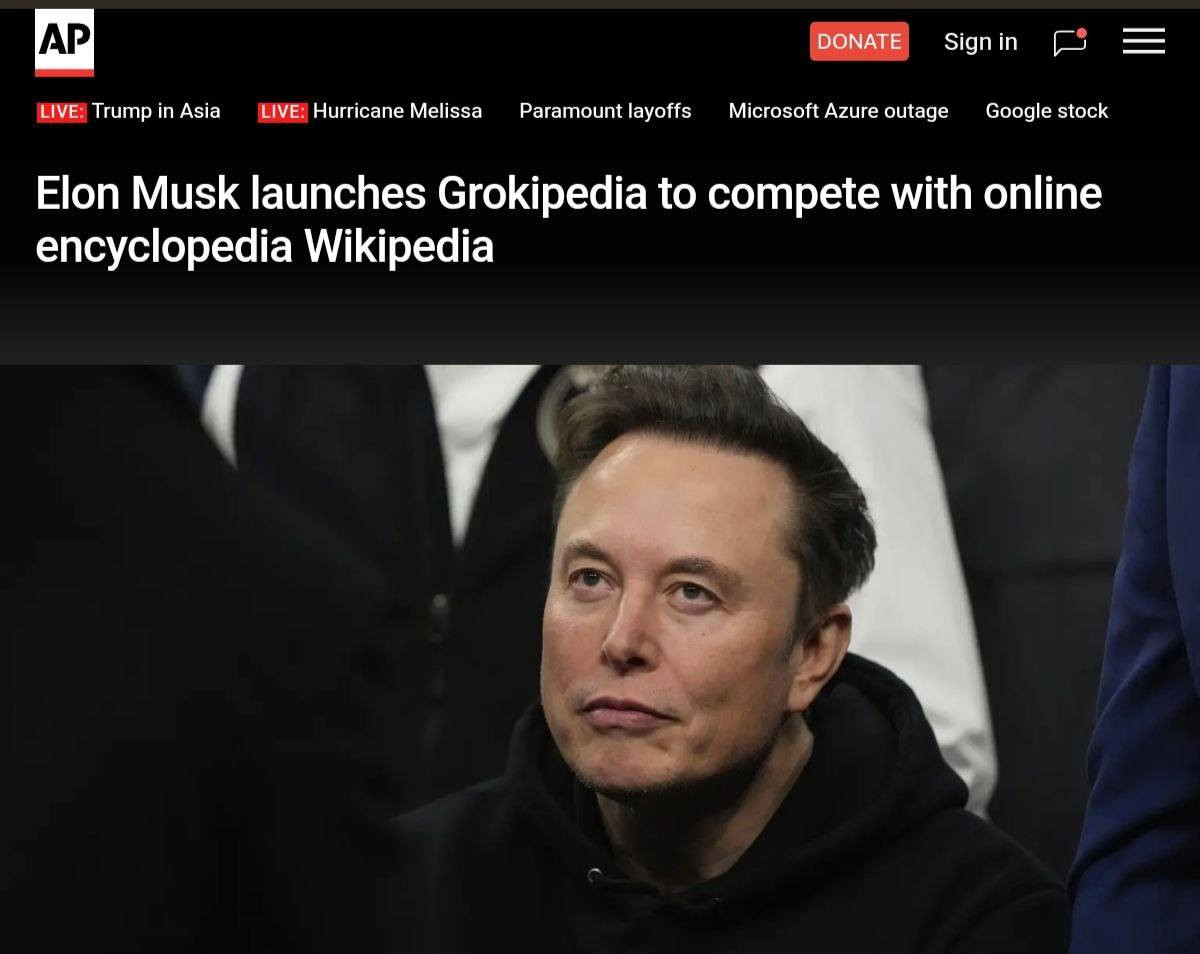The height and width of the screenshot is (954, 1200).
Task: Go to the Paramount layoffs topic
Action: coord(605,111)
